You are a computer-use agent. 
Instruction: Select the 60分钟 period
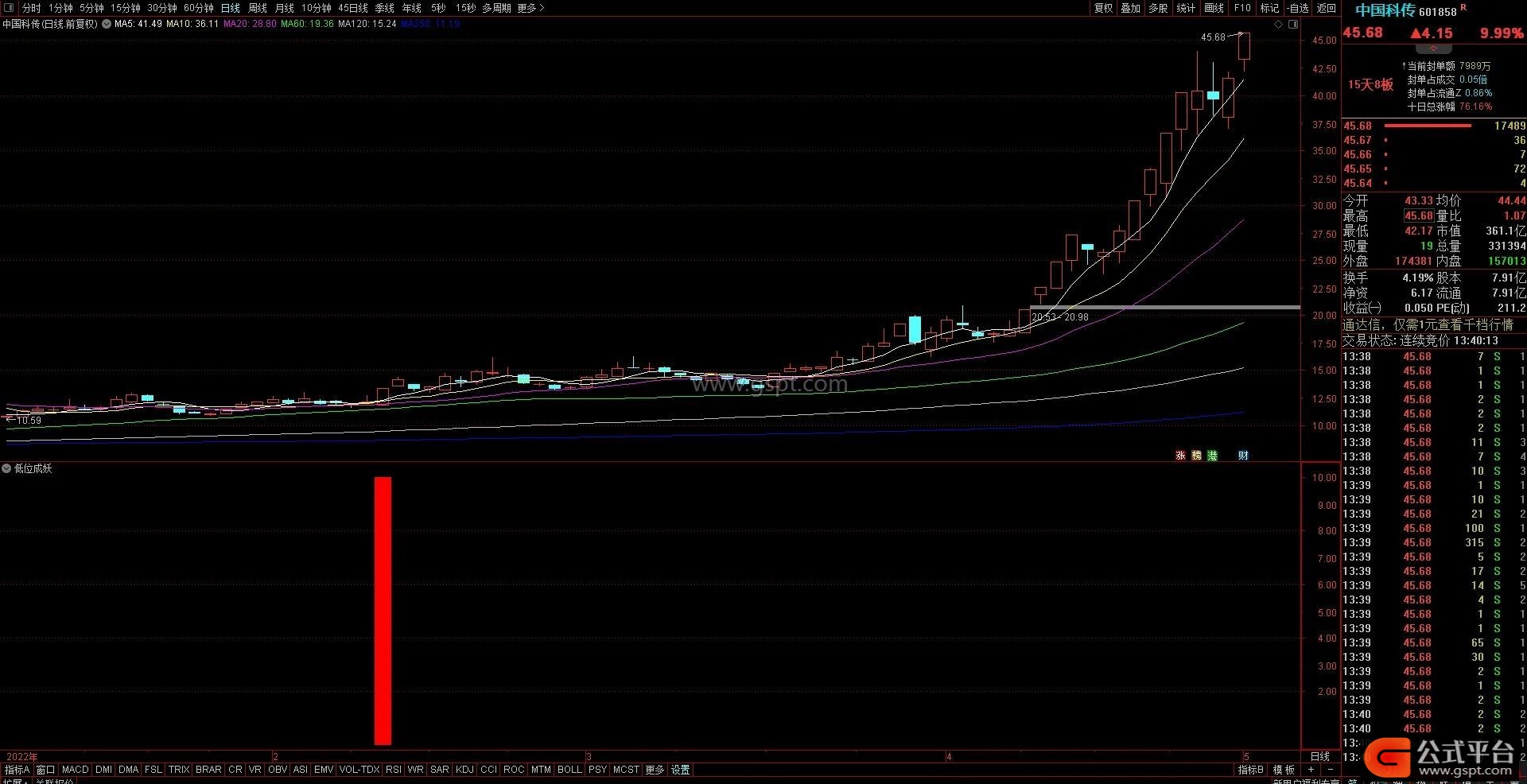click(199, 8)
